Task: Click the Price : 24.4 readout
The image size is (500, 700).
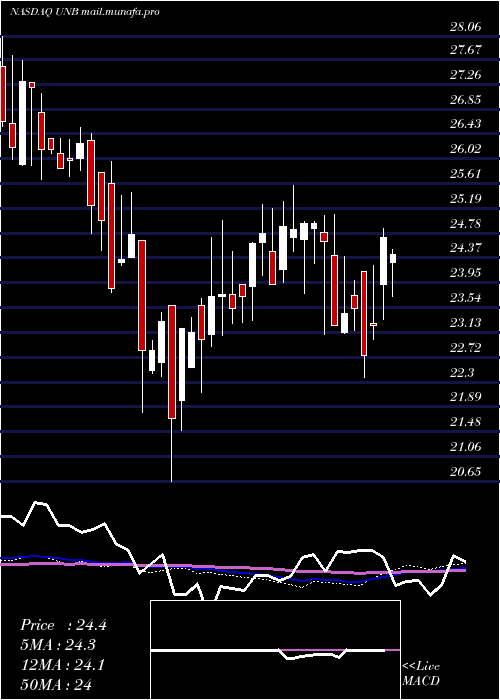Action: click(63, 625)
